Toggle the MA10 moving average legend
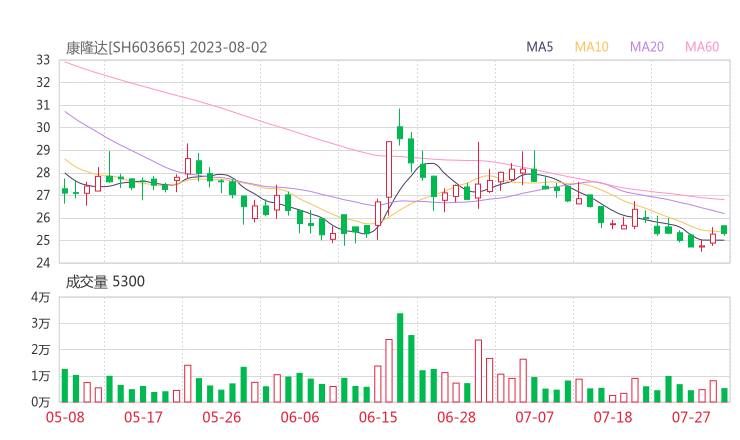 [x=592, y=47]
